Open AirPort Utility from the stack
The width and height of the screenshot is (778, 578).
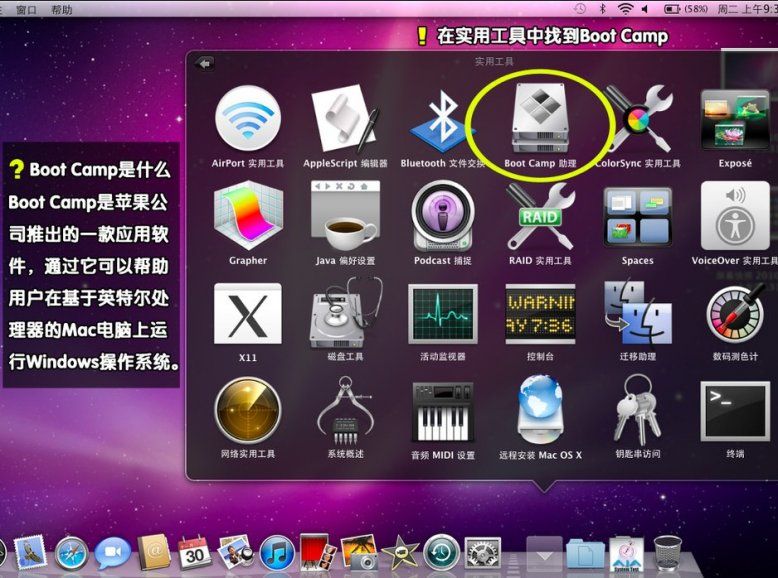click(x=248, y=119)
